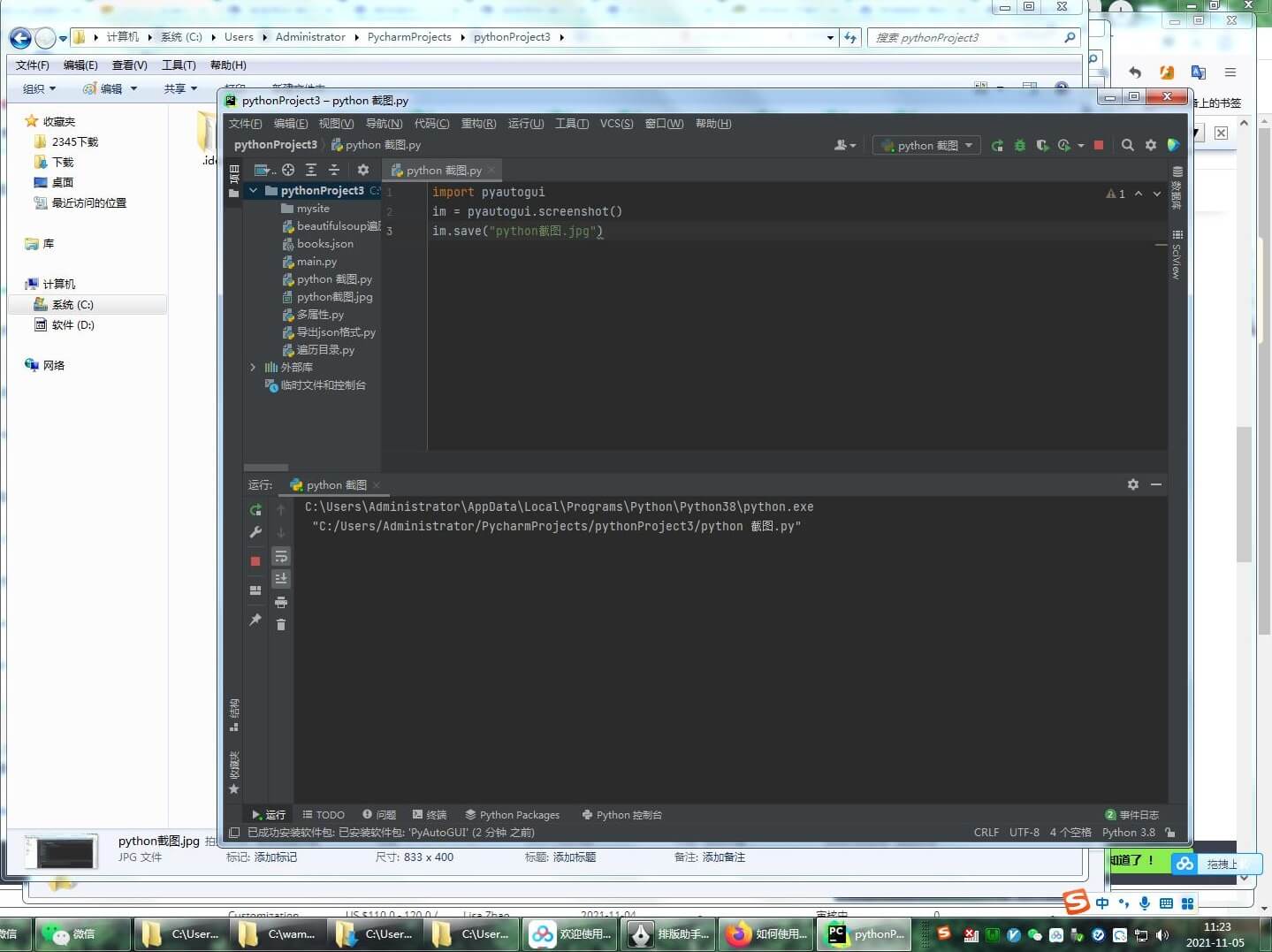Open IDE settings via the gear icon in the top toolbar
1272x952 pixels.
pyautogui.click(x=1150, y=146)
